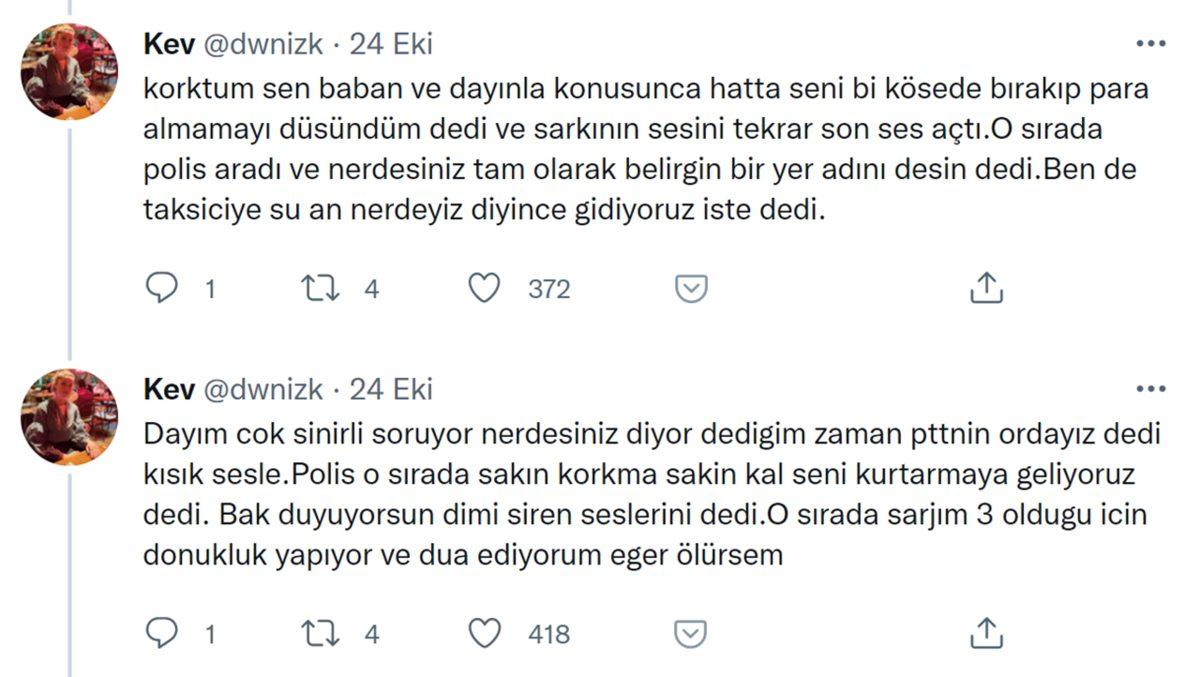
Task: Bookmark the second tweet
Action: click(x=689, y=632)
